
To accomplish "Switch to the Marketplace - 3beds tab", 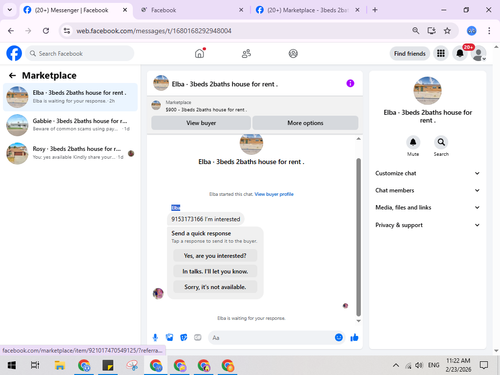I will pyautogui.click(x=308, y=10).
